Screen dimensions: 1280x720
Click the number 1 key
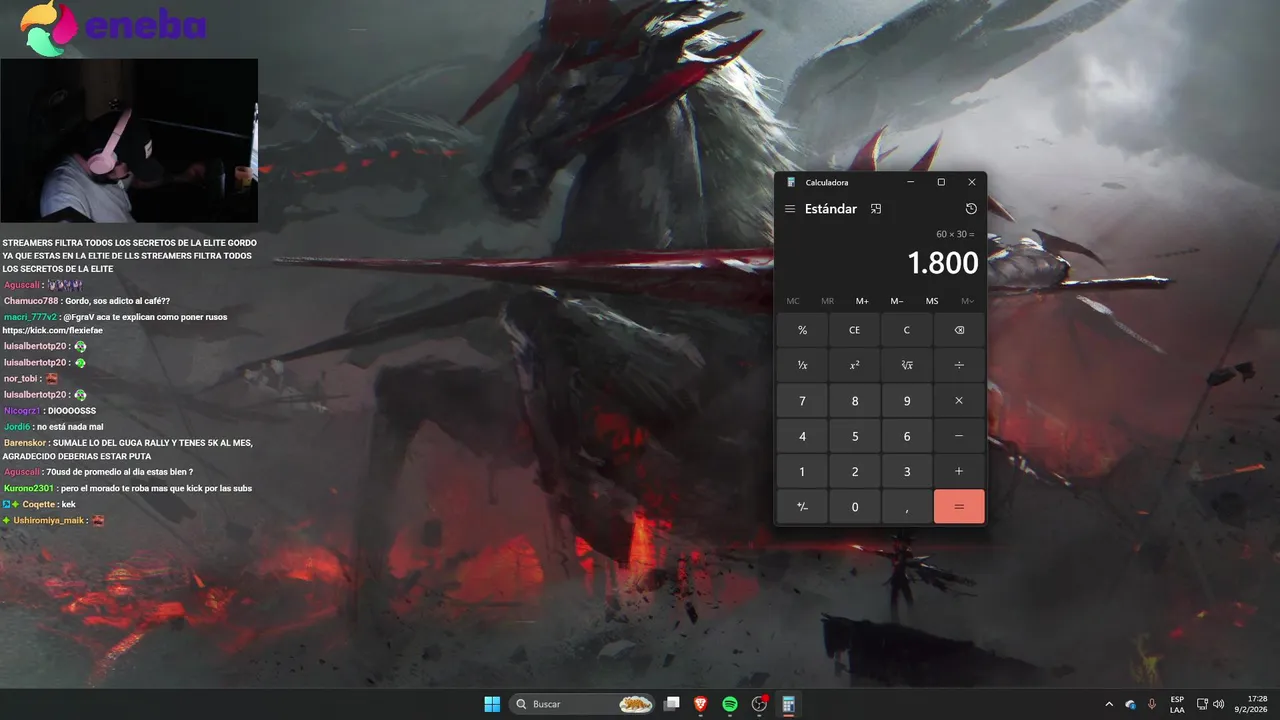coord(802,471)
